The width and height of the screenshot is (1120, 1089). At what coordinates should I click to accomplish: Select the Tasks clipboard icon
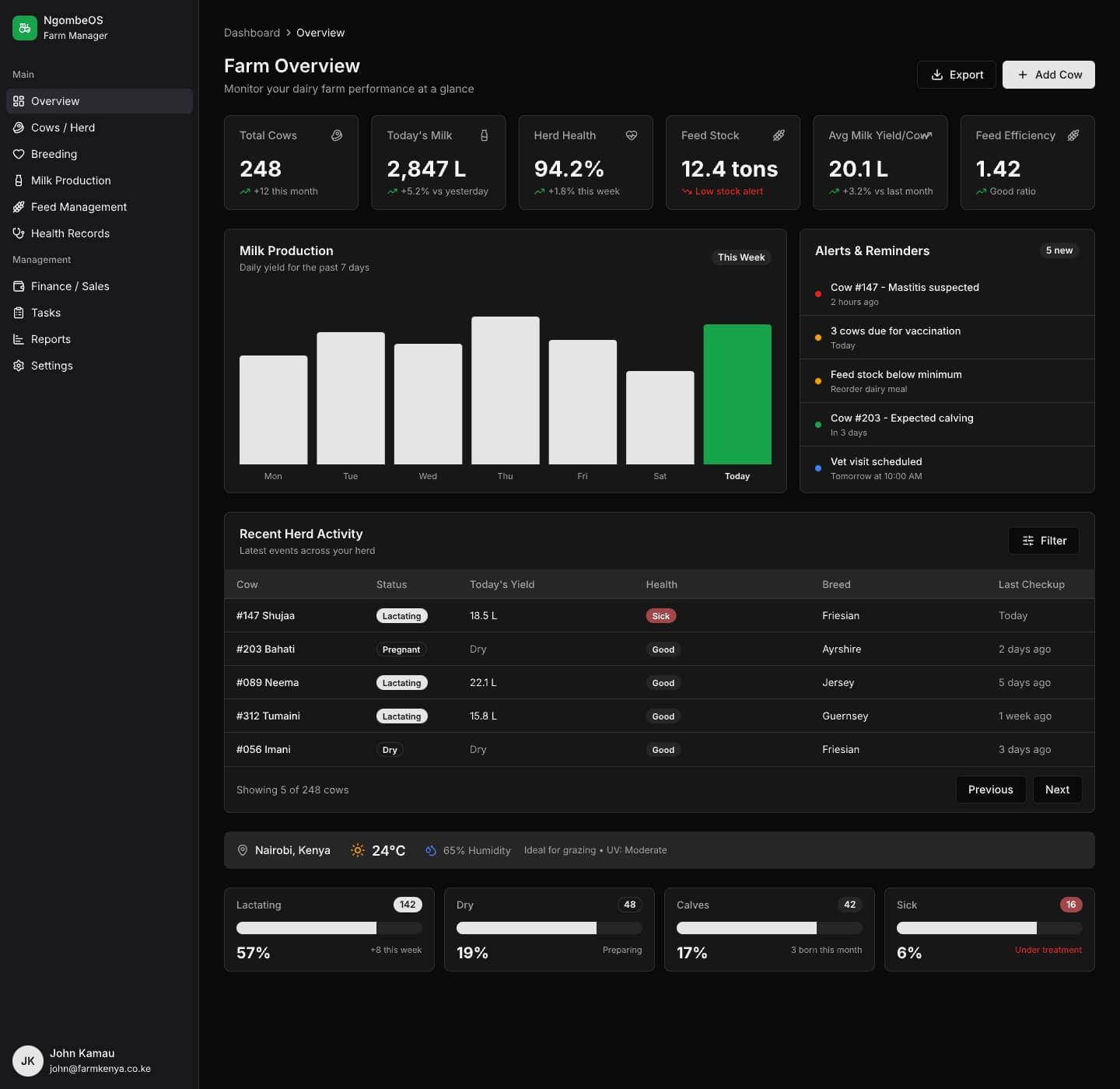coord(19,313)
